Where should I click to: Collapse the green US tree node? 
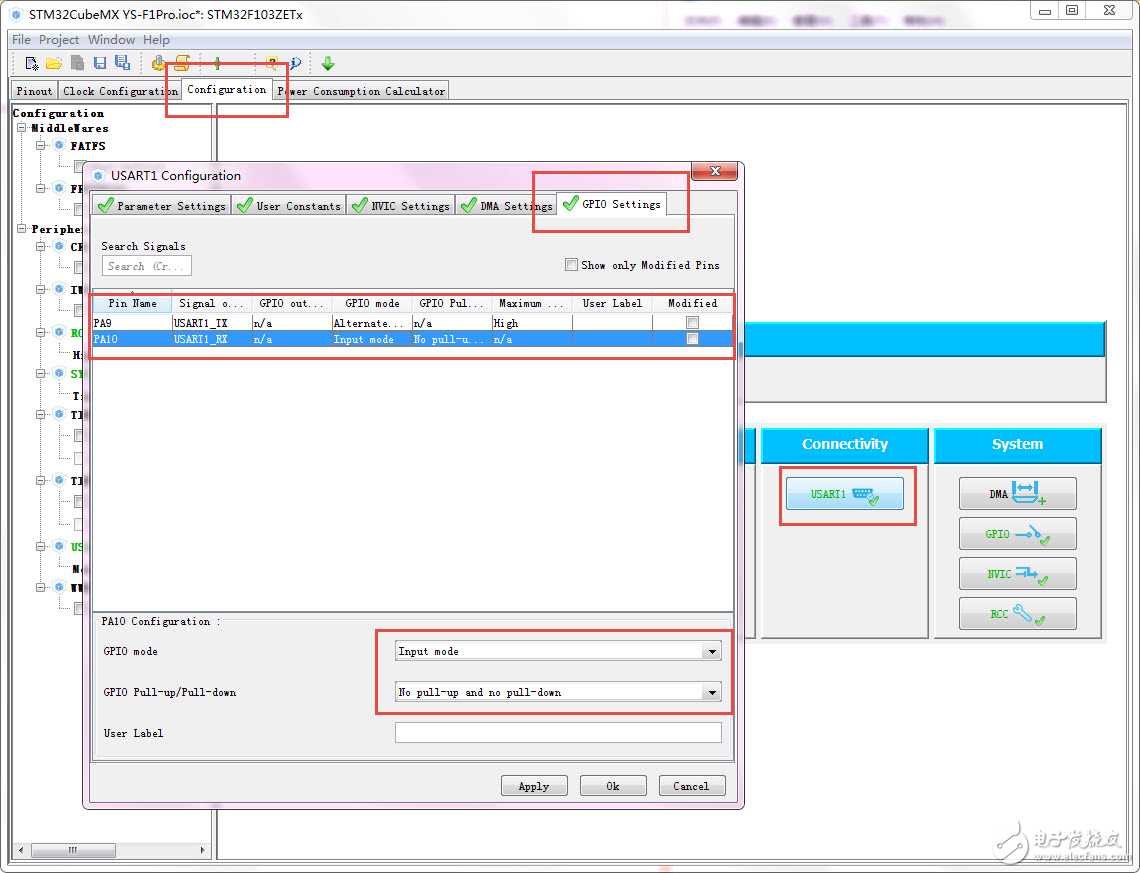click(41, 547)
